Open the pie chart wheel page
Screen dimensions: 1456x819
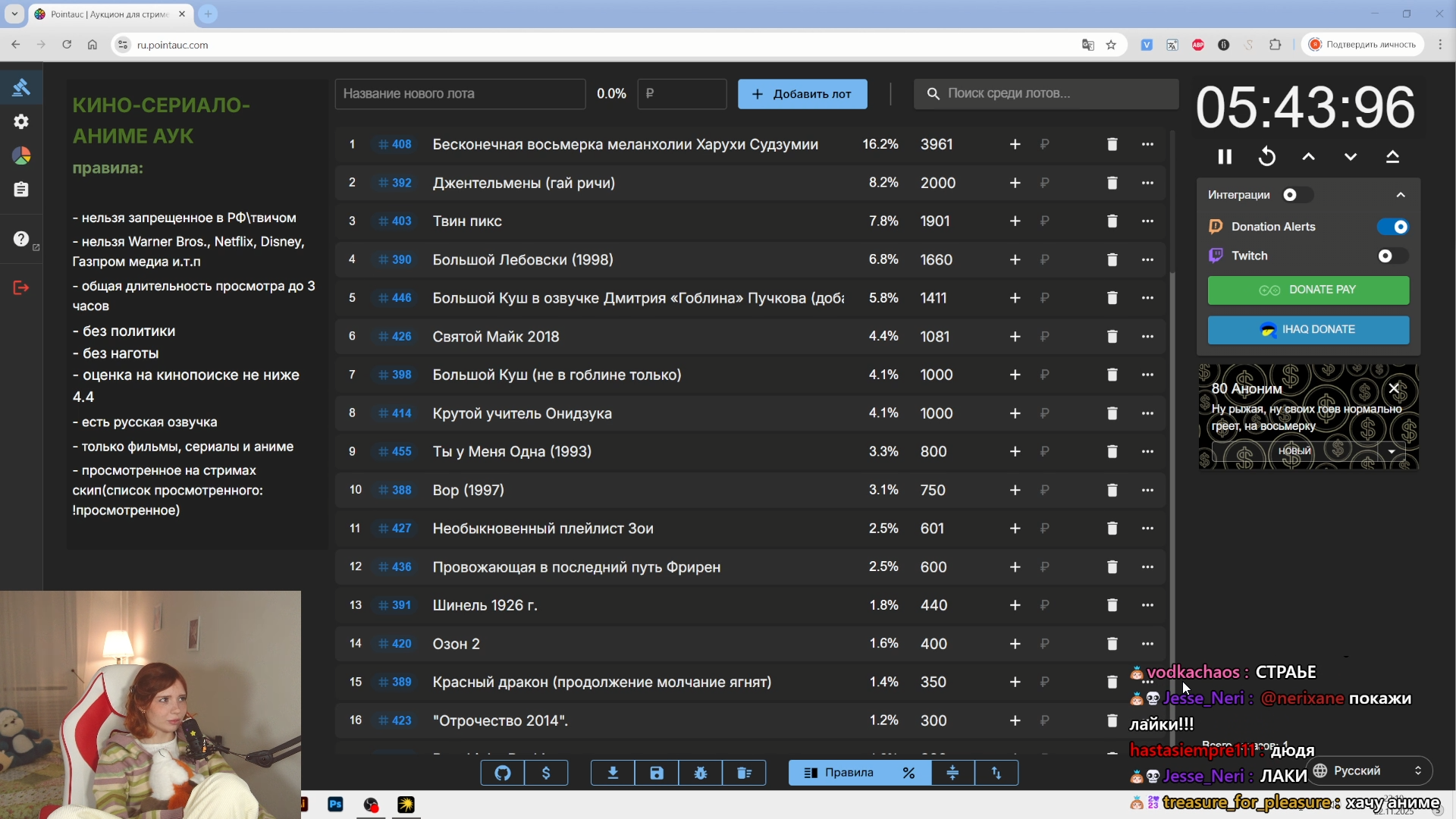click(x=21, y=155)
